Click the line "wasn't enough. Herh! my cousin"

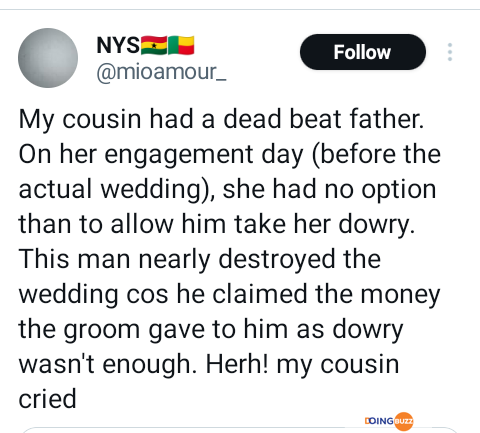(x=209, y=365)
